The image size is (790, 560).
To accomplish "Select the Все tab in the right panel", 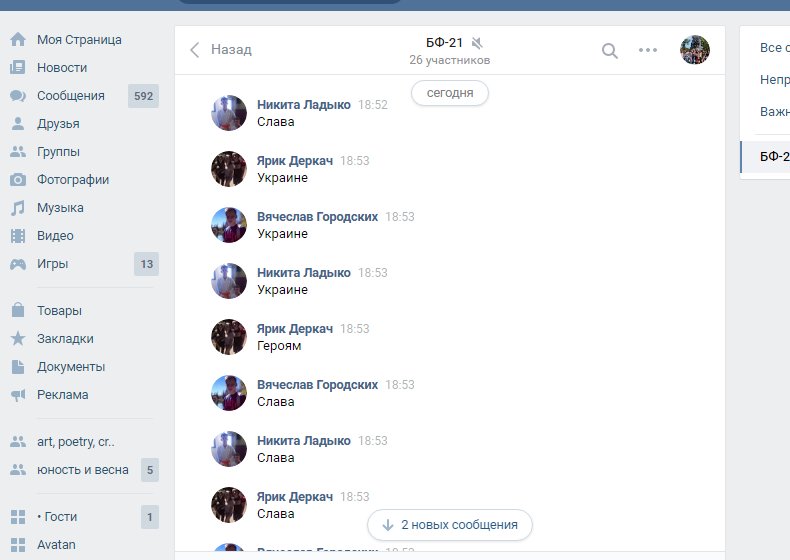I will [774, 48].
